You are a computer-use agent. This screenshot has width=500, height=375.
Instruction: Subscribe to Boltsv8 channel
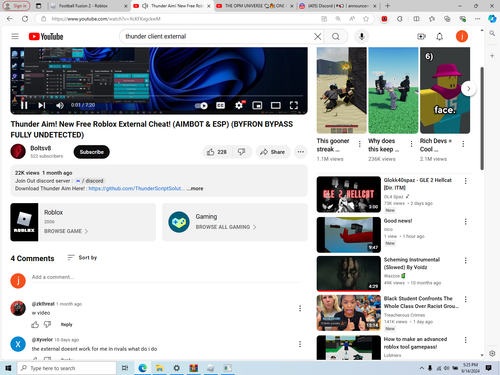[x=92, y=152]
